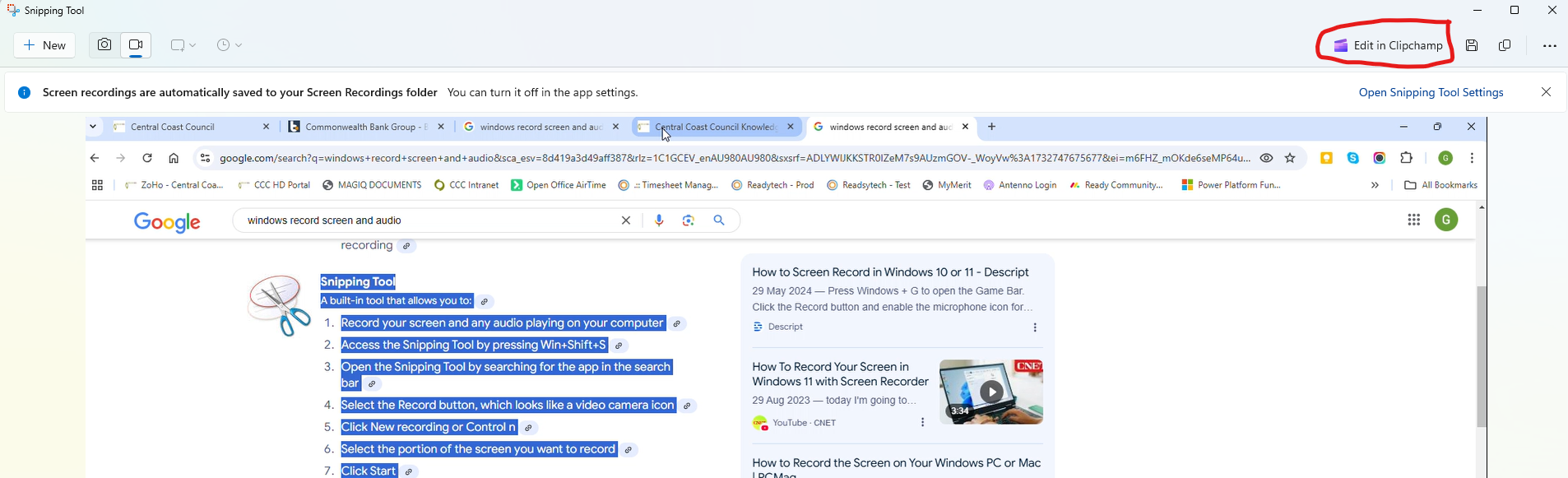
Task: Open Google account avatar G
Action: pos(1446,220)
